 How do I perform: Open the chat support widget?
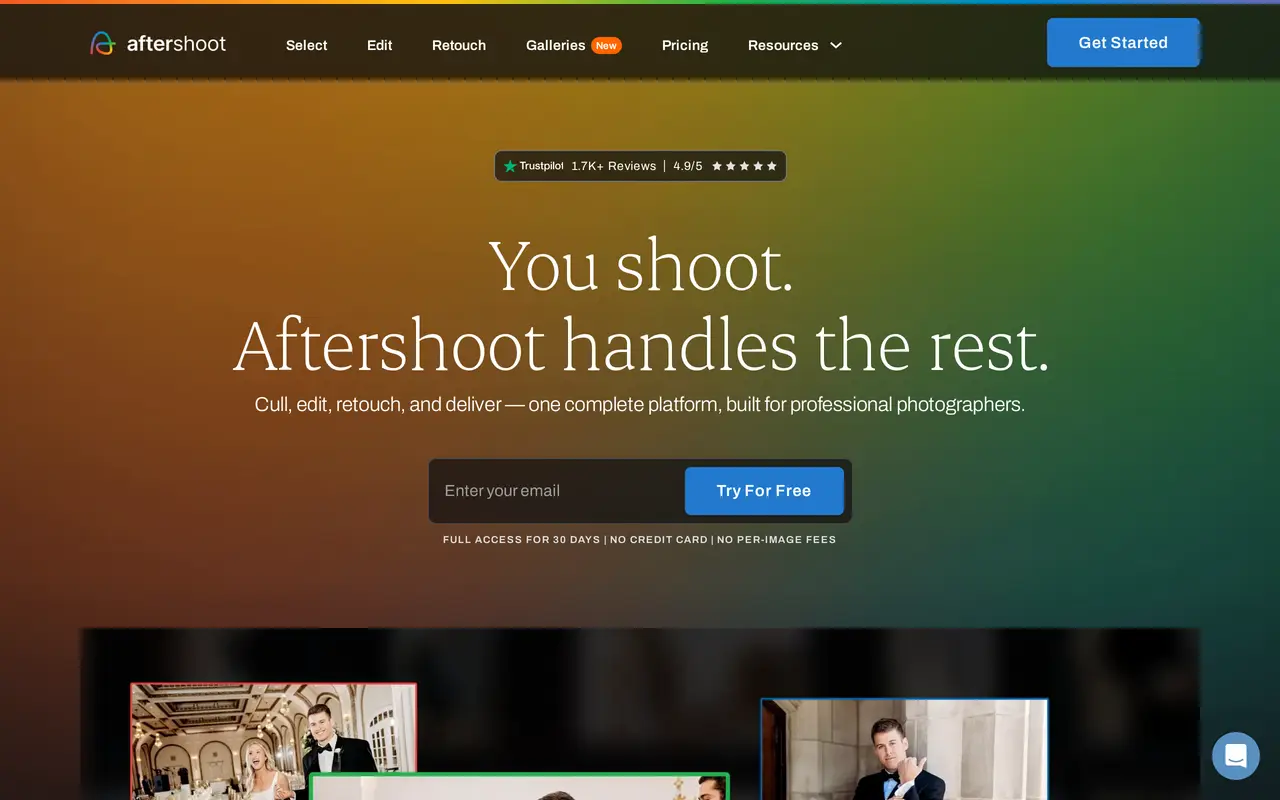(1236, 756)
